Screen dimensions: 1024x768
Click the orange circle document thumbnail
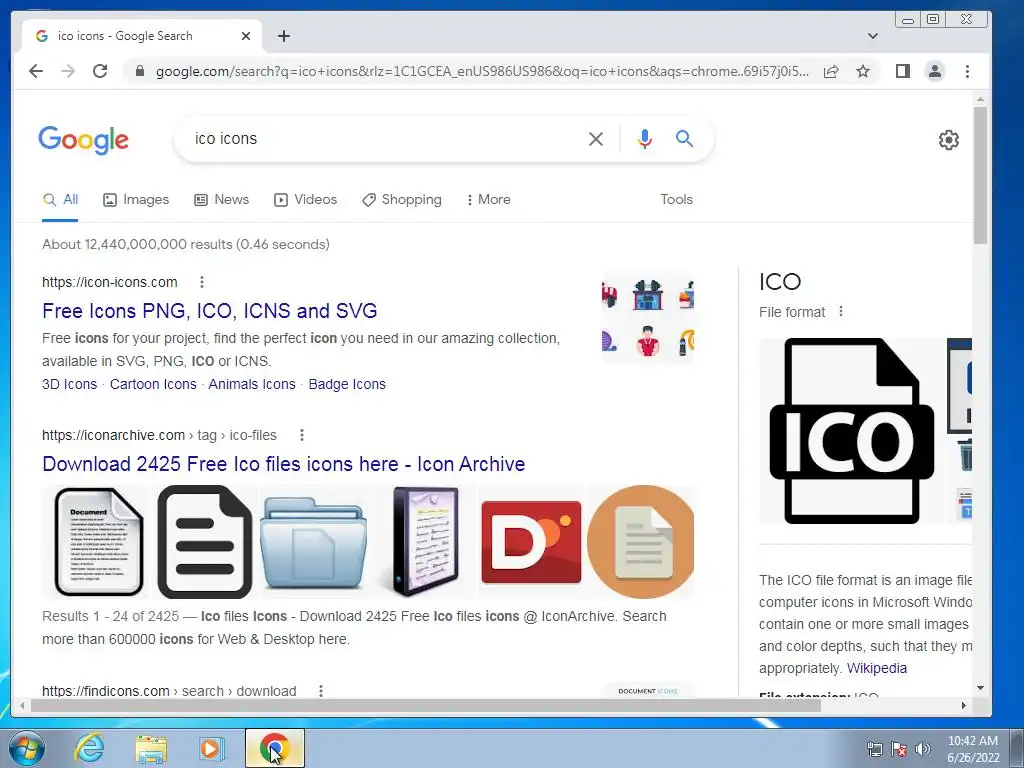coord(641,541)
